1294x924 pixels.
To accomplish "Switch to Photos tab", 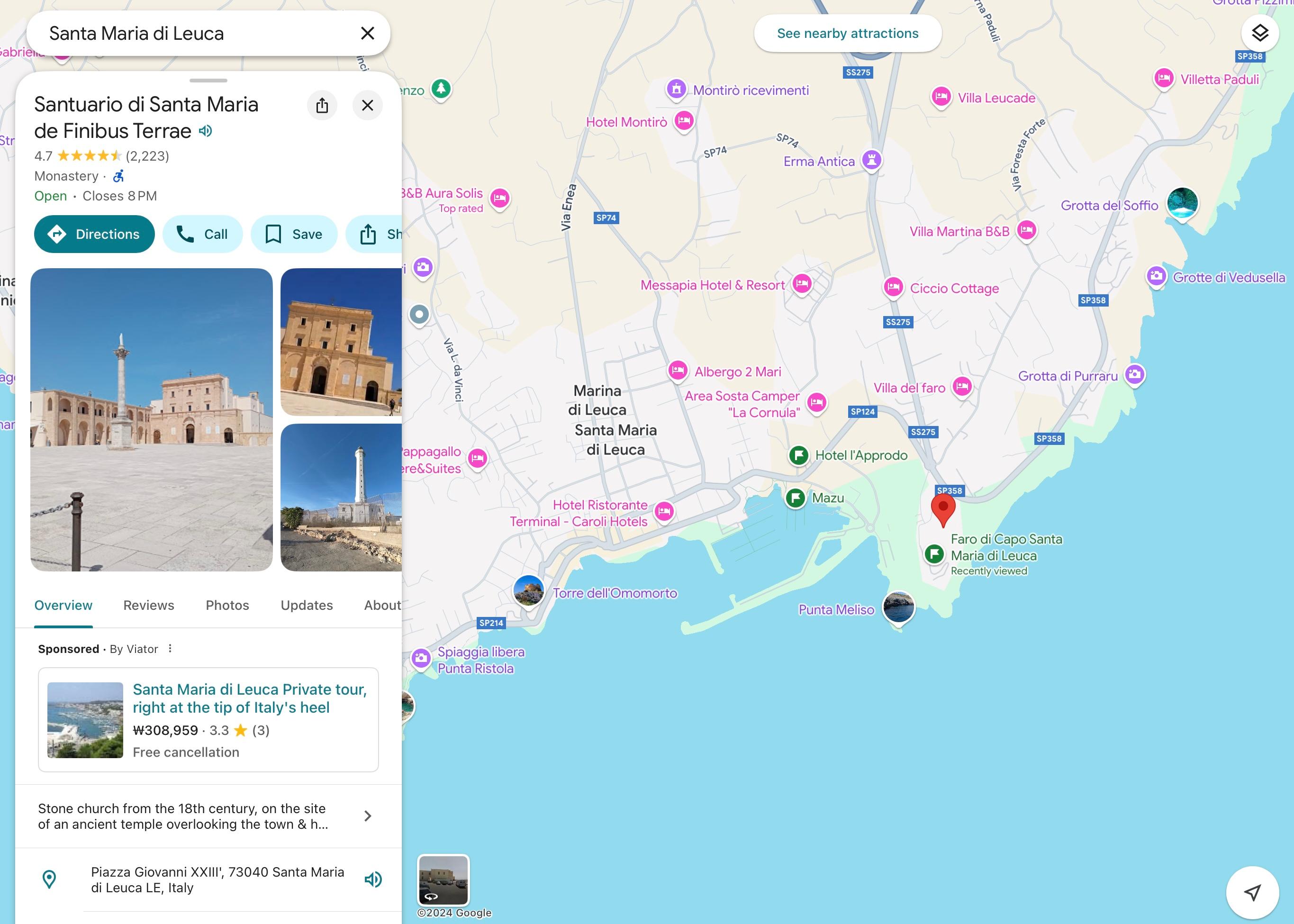I will point(227,606).
